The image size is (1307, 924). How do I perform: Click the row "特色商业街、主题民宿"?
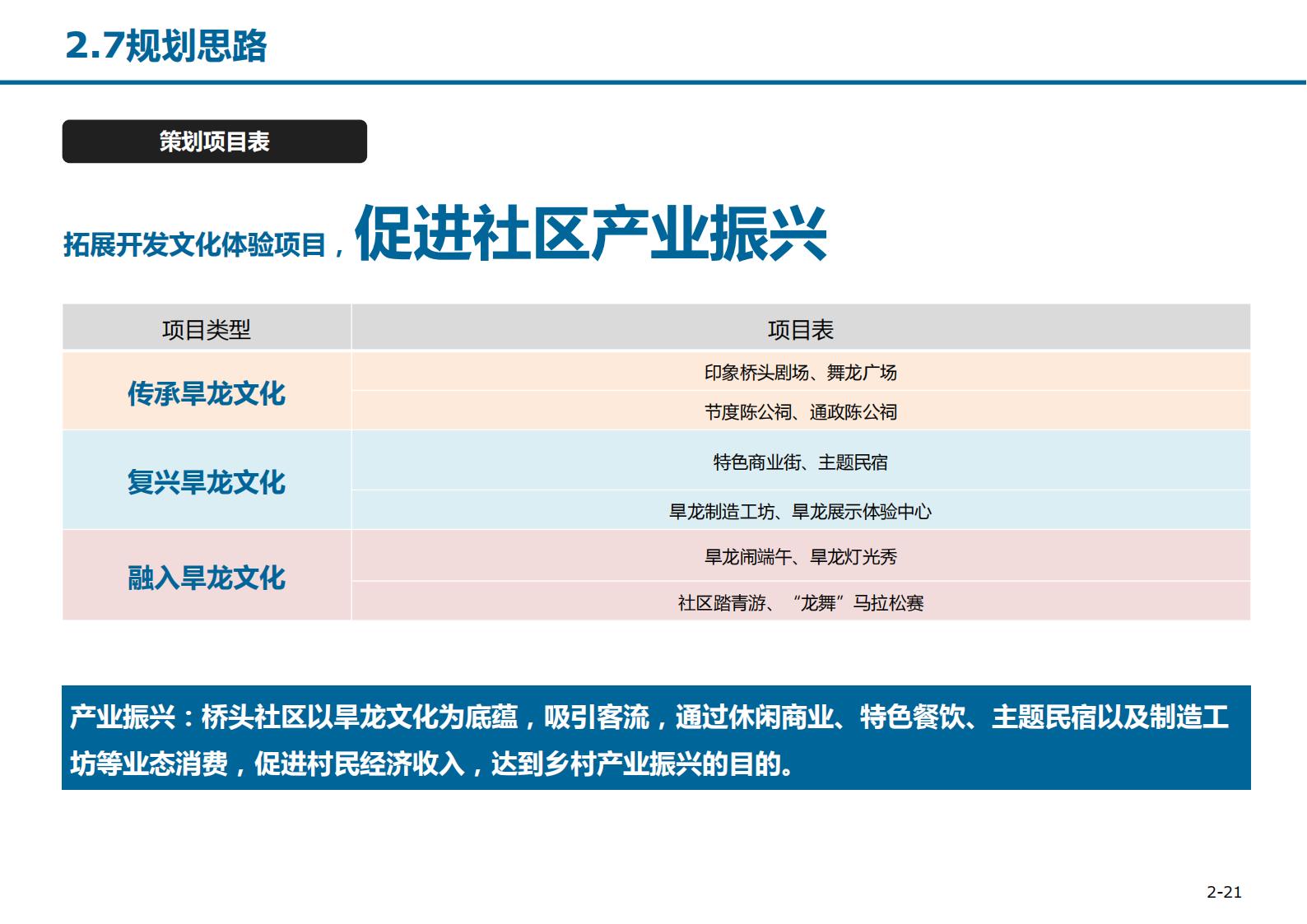[801, 462]
